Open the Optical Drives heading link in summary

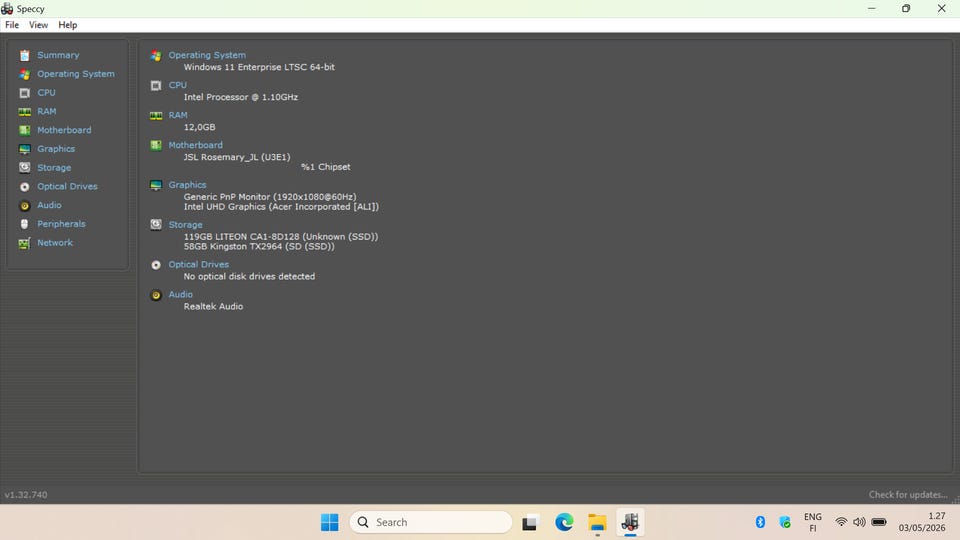198,264
